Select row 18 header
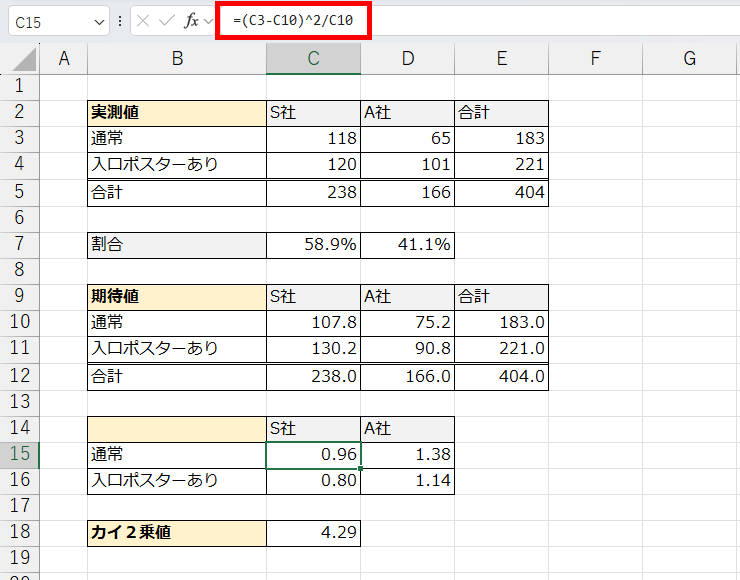Image resolution: width=740 pixels, height=580 pixels. click(20, 533)
